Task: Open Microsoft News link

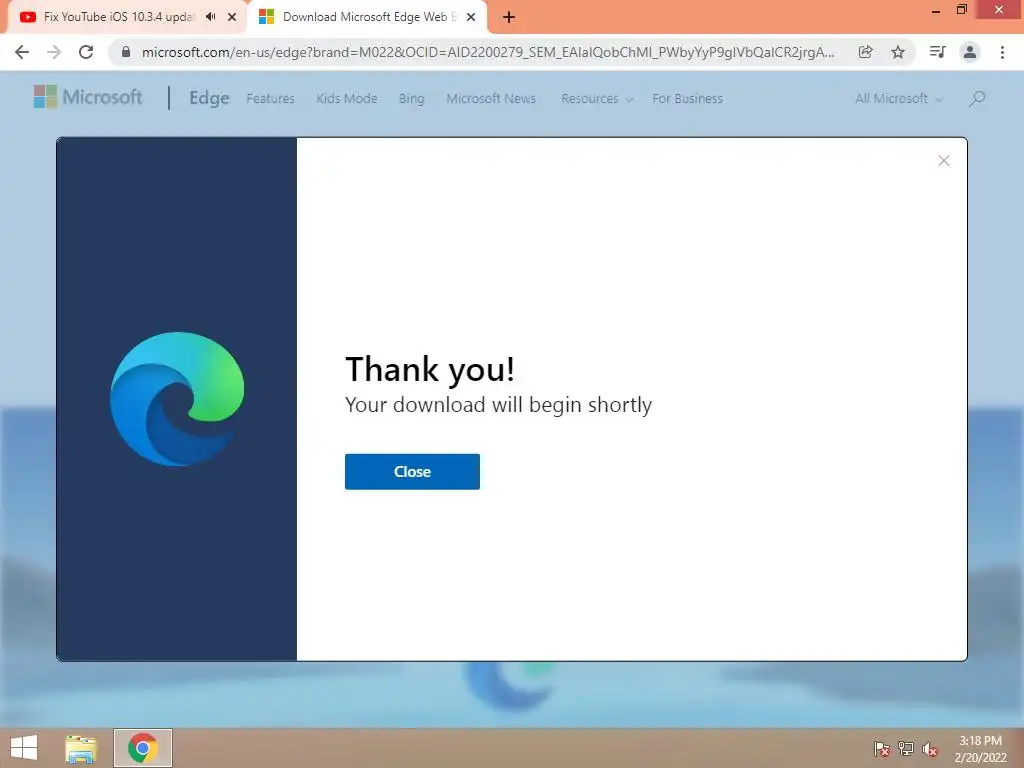Action: click(x=491, y=99)
